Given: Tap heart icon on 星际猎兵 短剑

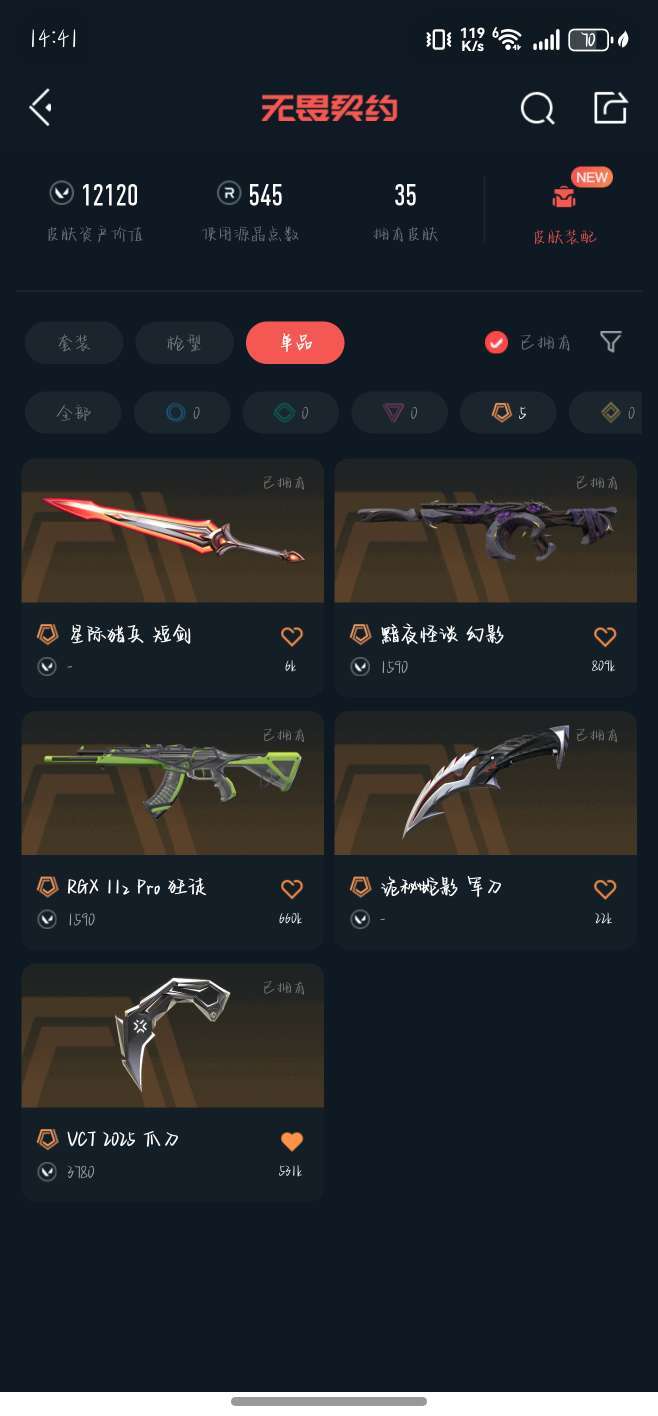Looking at the screenshot, I should point(291,636).
